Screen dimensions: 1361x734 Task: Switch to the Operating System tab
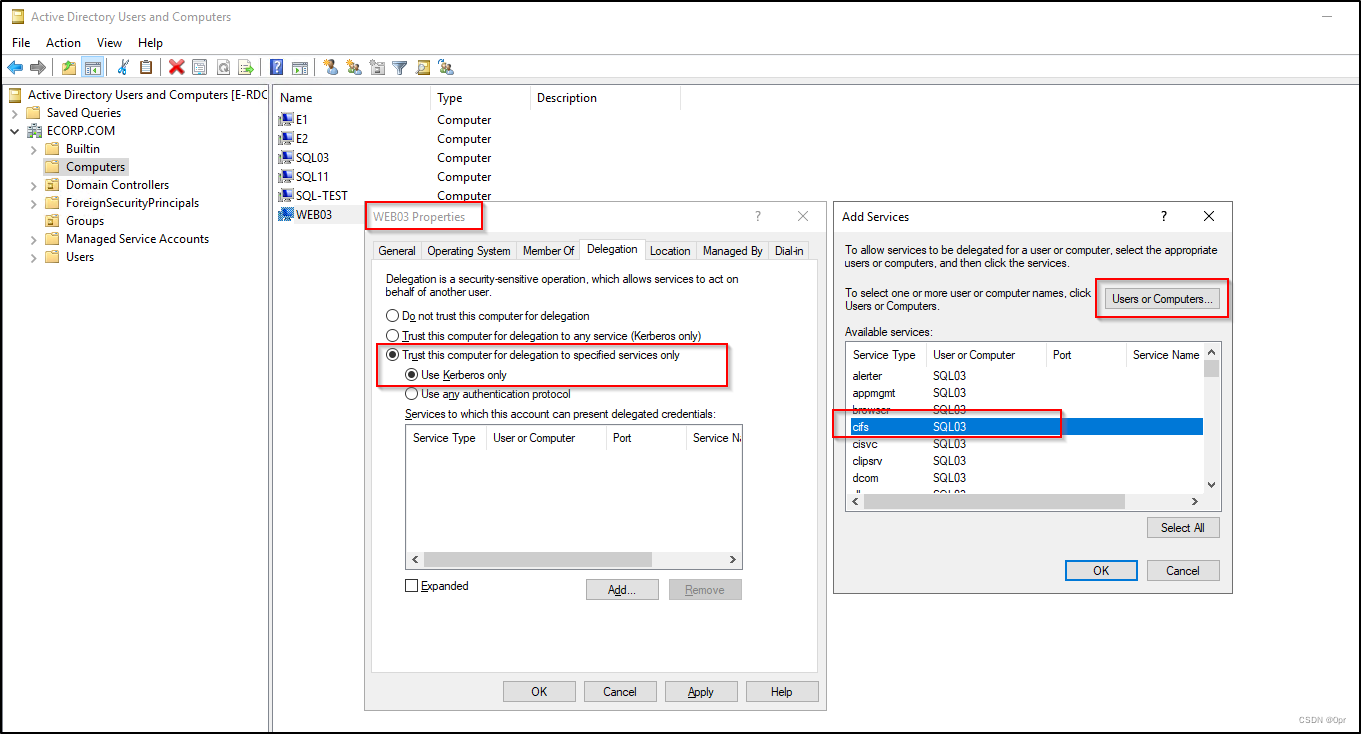tap(469, 251)
